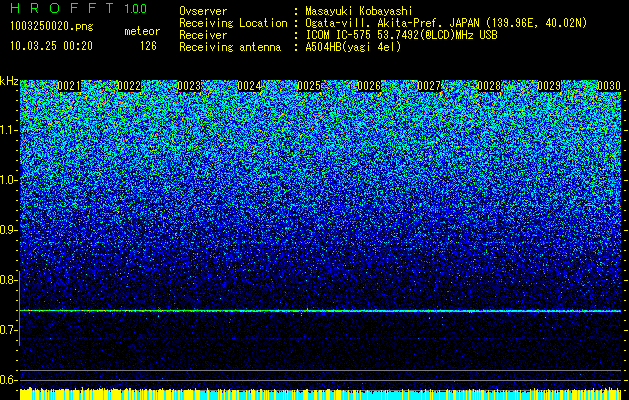Click the bright horizontal carrier signal line
Screen dimensions: 629x400
click(320, 311)
